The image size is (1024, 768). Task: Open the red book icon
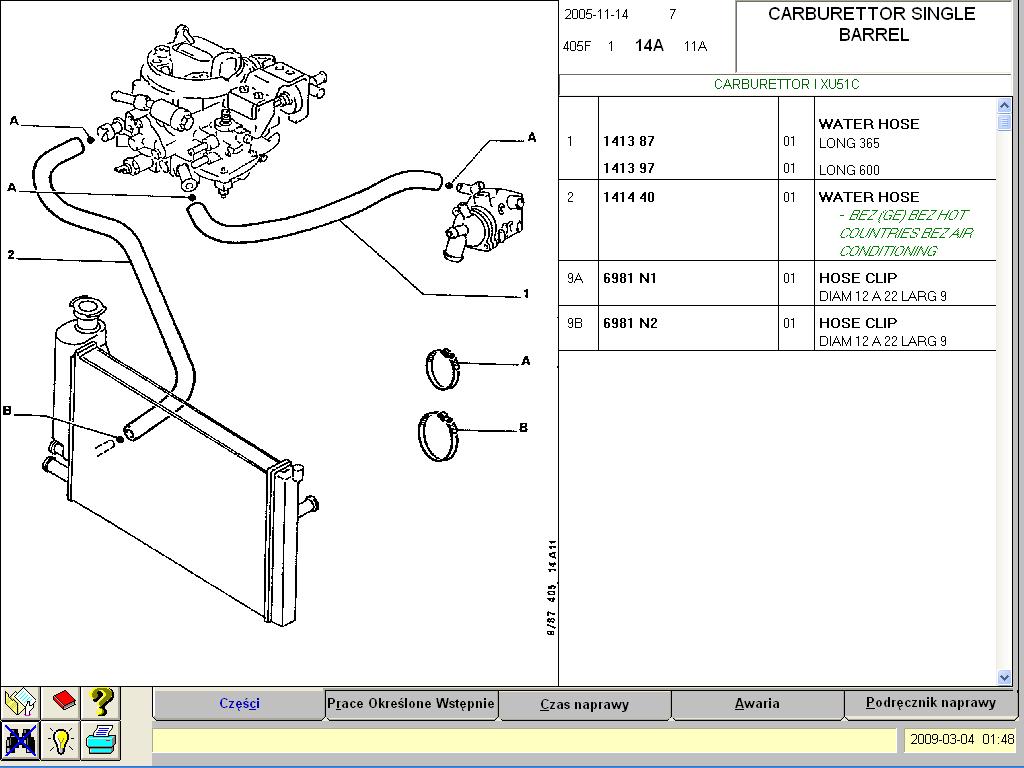[x=62, y=702]
